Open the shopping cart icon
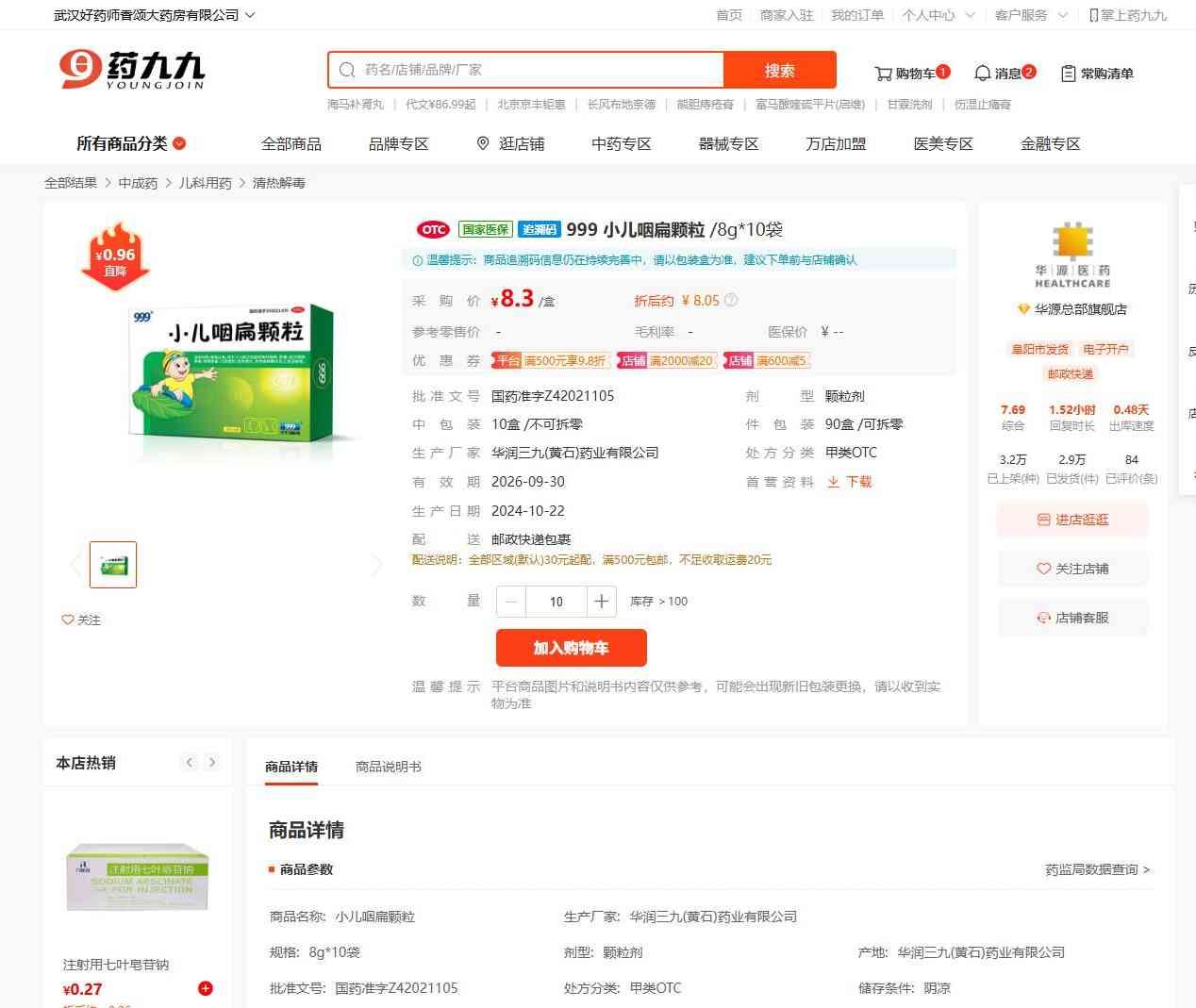 883,74
